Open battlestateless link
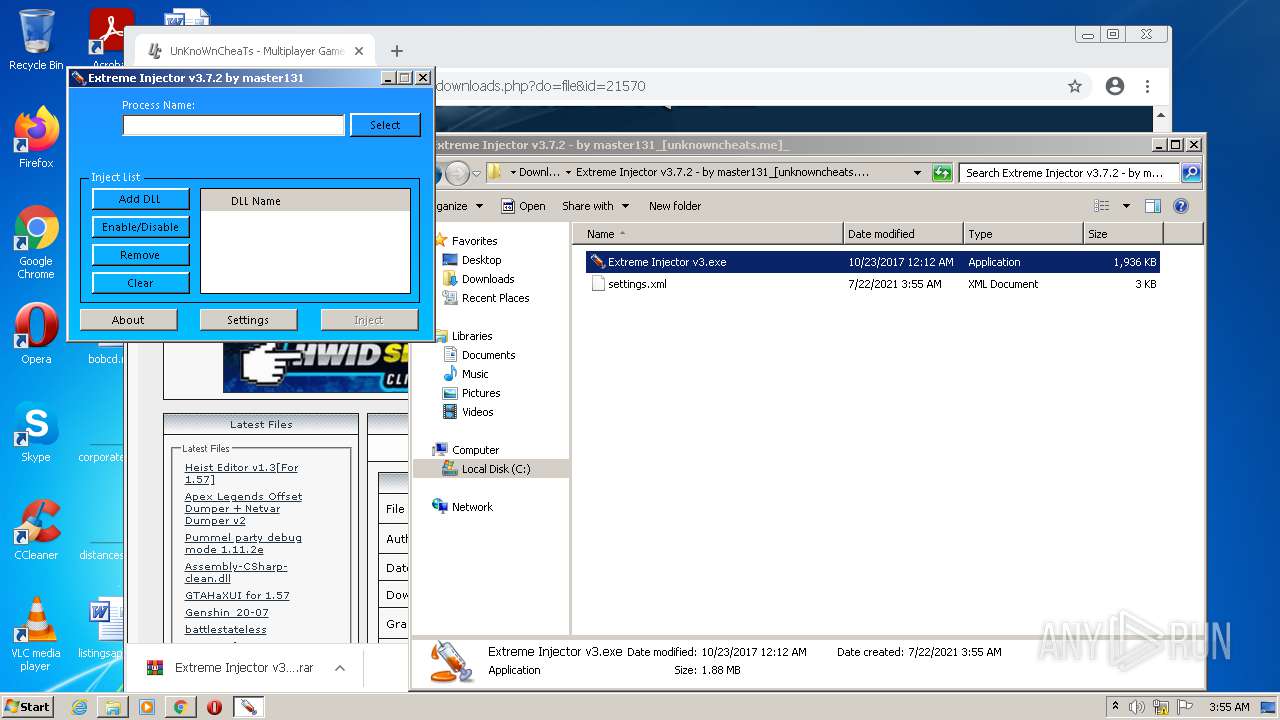This screenshot has height=720, width=1280. tap(226, 629)
